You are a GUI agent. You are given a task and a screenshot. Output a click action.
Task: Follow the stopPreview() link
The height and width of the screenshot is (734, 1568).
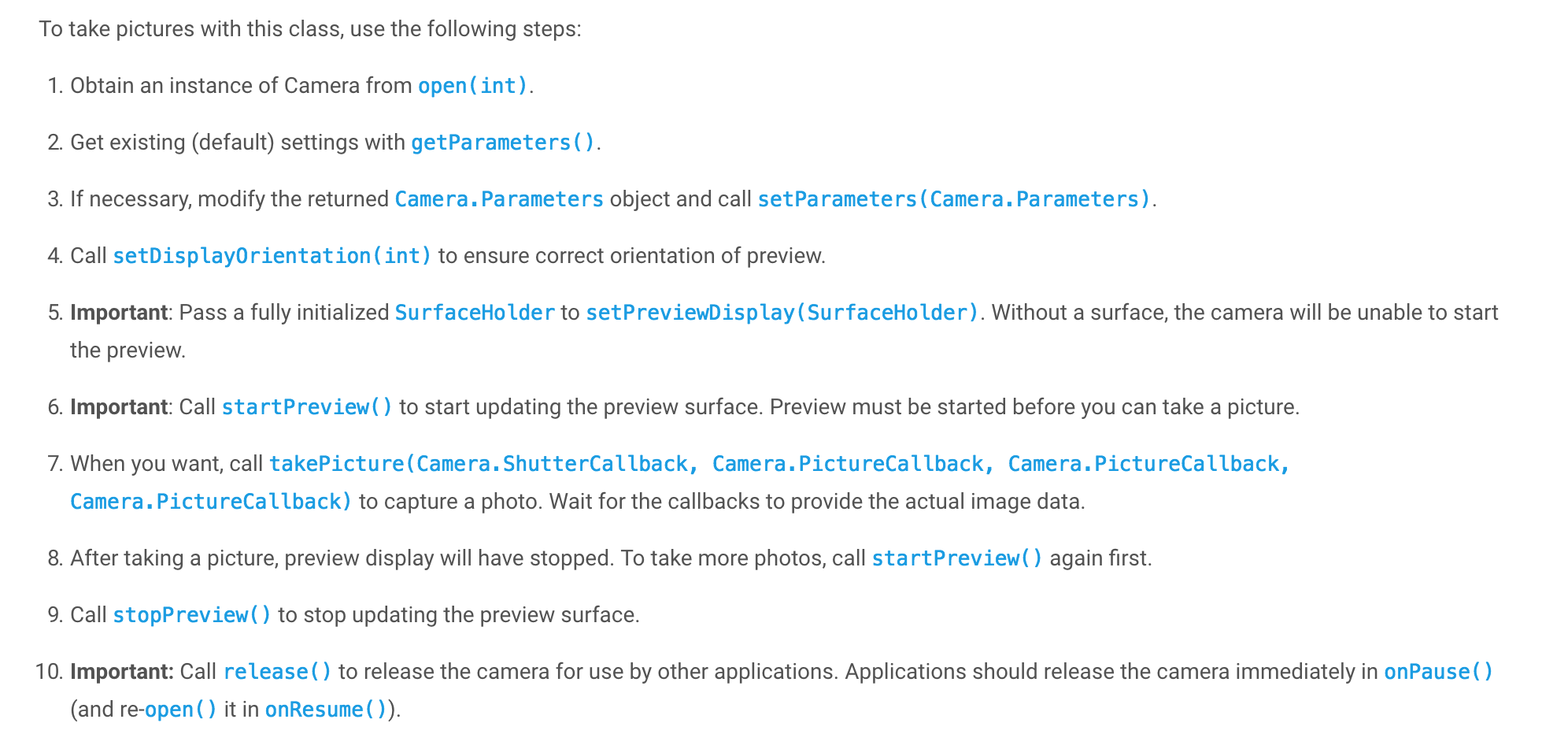coord(192,615)
